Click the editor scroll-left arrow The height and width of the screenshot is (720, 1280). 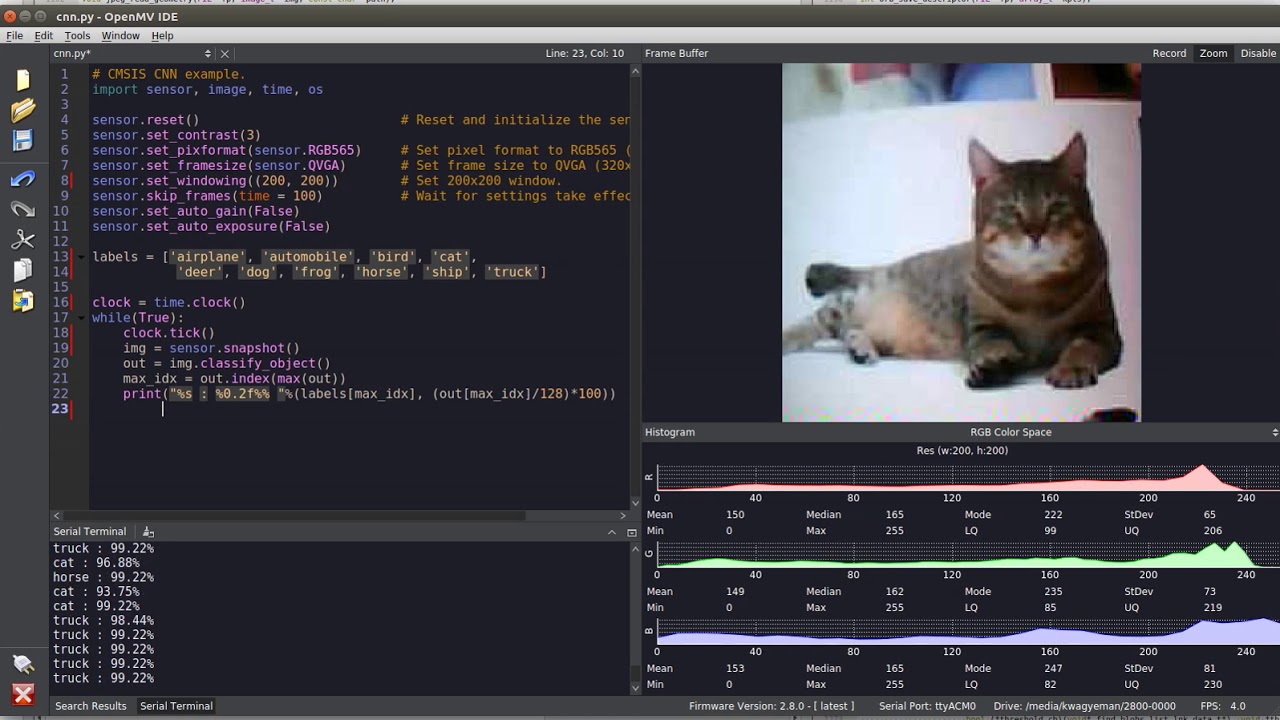(x=57, y=516)
